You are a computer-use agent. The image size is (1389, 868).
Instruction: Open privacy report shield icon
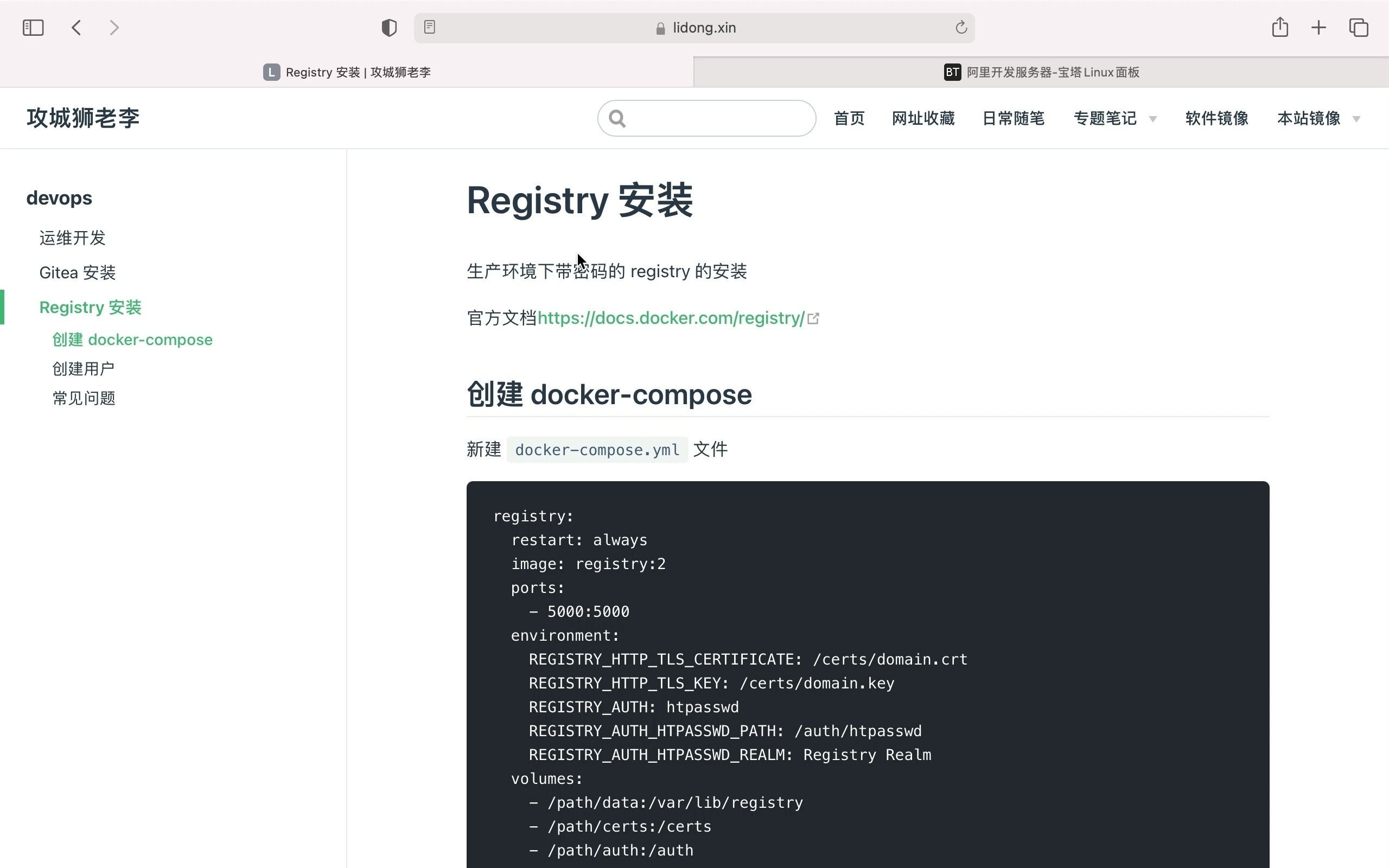389,28
